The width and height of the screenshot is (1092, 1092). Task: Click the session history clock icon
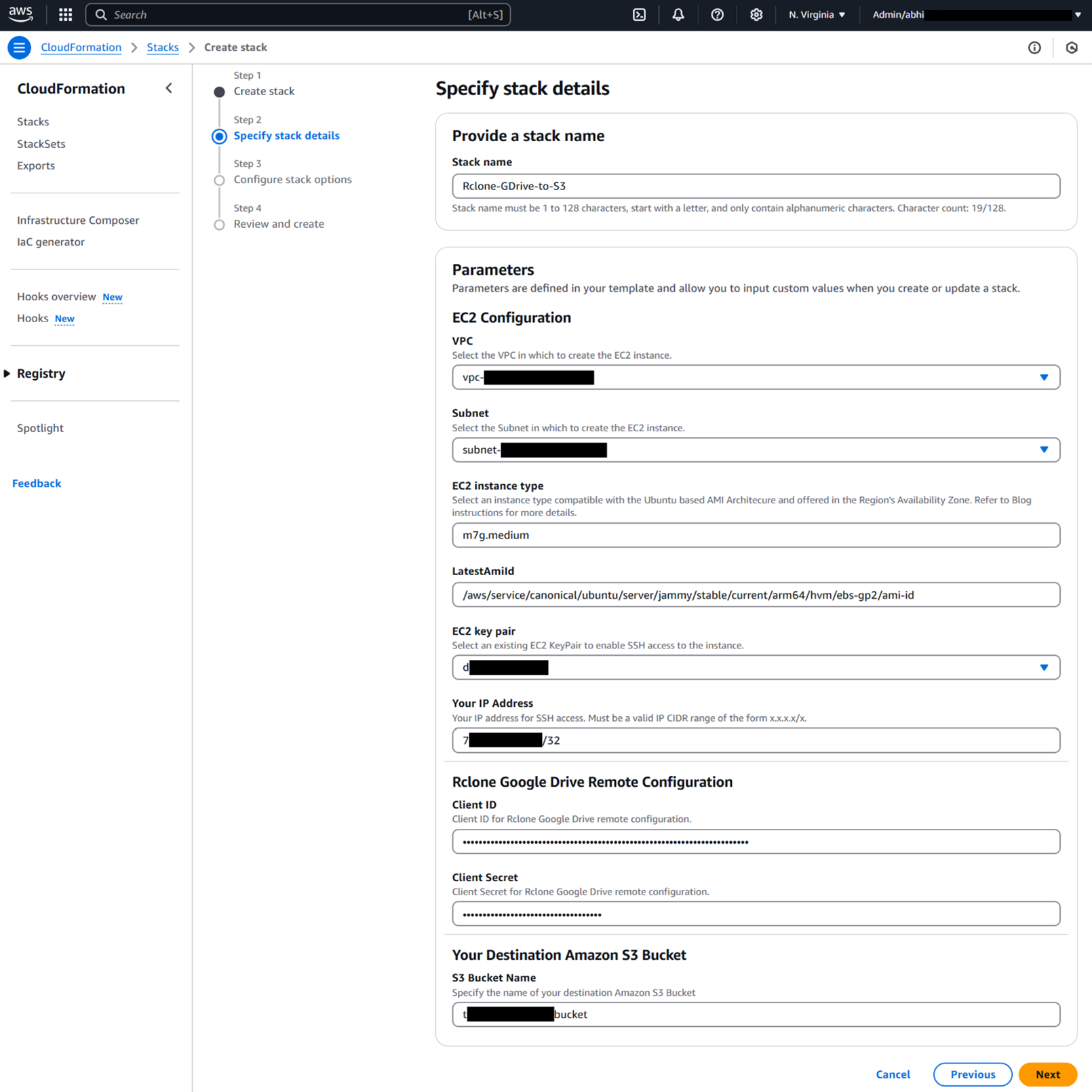coord(1072,47)
